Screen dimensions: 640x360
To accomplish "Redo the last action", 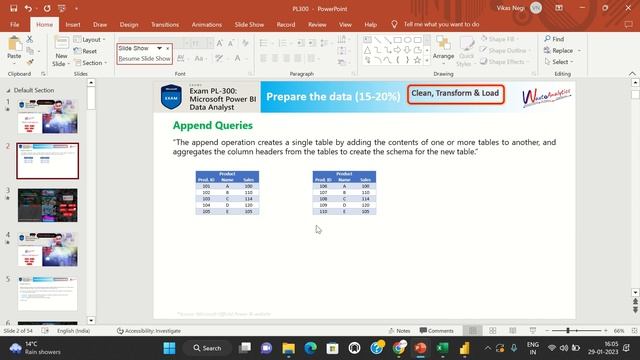I will pos(47,8).
